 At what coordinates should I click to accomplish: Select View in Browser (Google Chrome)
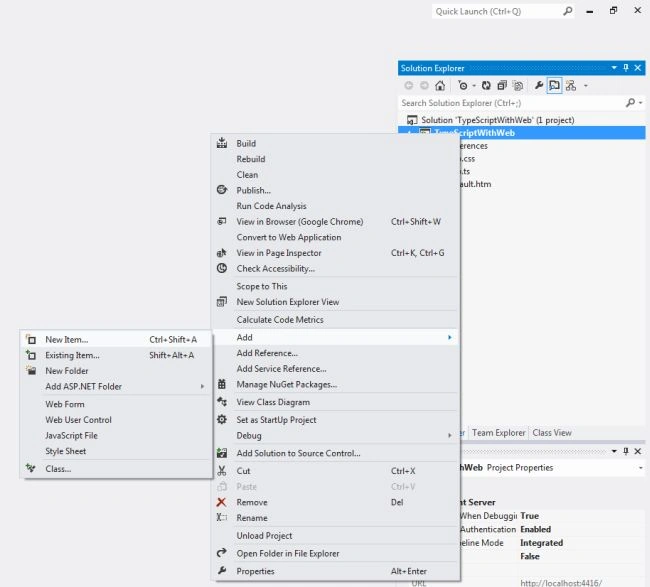tap(335, 222)
